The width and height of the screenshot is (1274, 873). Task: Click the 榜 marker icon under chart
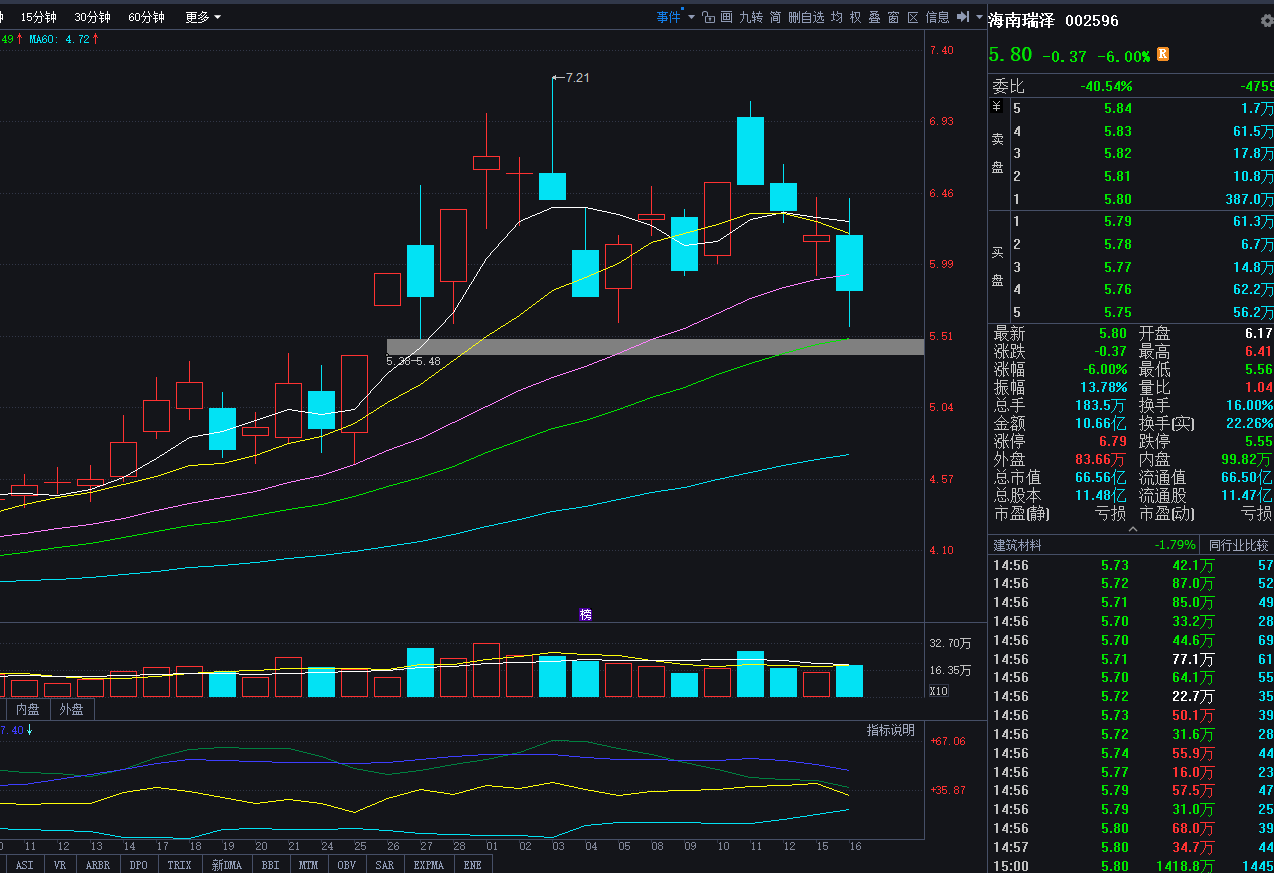coord(586,614)
